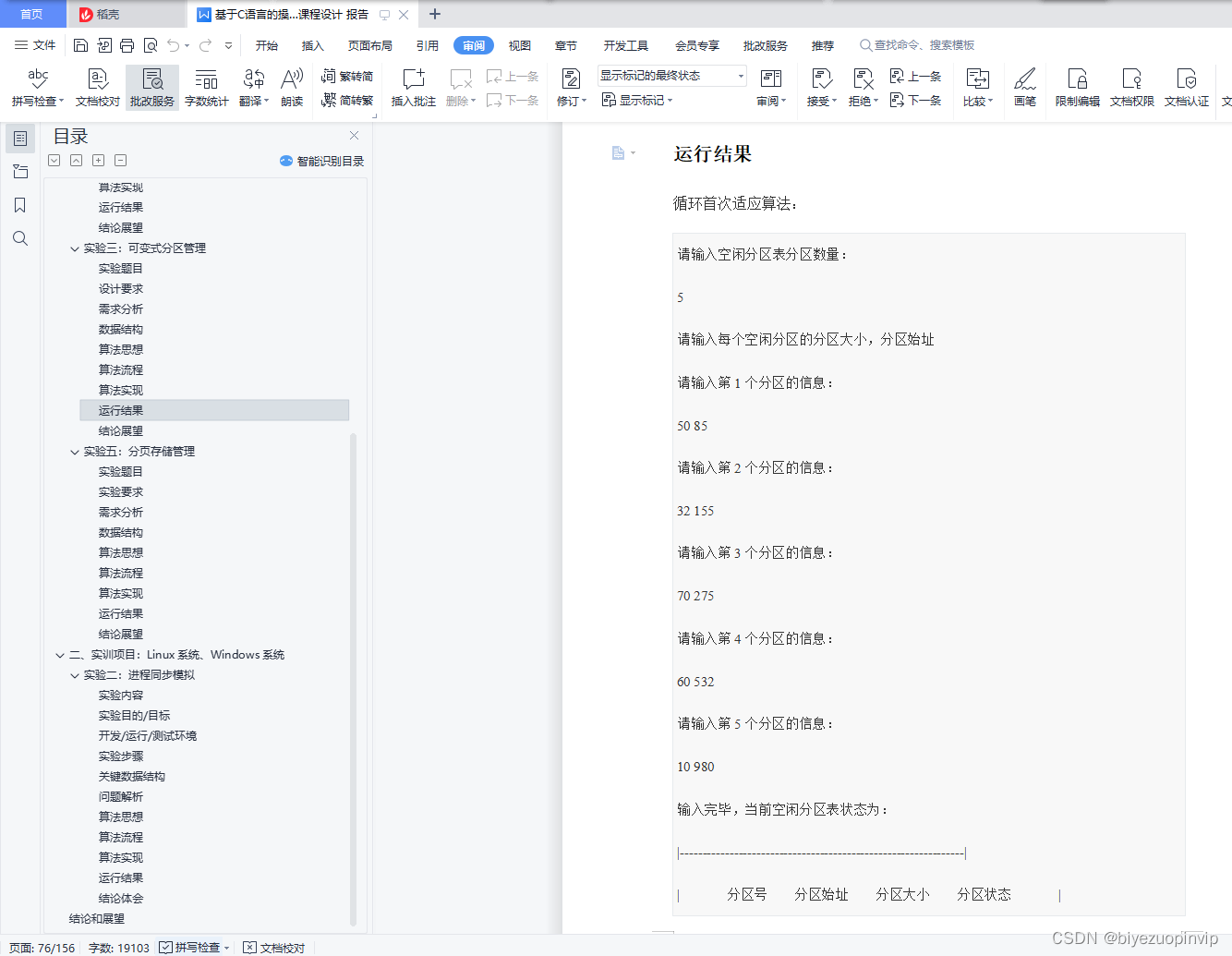Image resolution: width=1232 pixels, height=956 pixels.
Task: Select 结论和展望 at bottom of outline
Action: click(x=97, y=919)
